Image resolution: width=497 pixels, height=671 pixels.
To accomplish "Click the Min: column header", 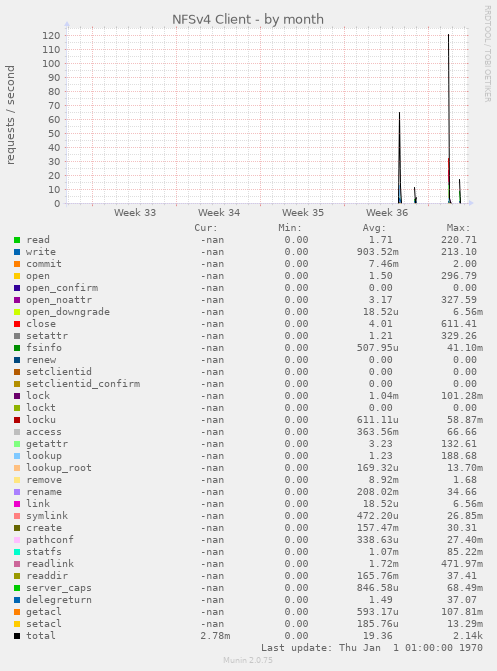I will (x=290, y=228).
